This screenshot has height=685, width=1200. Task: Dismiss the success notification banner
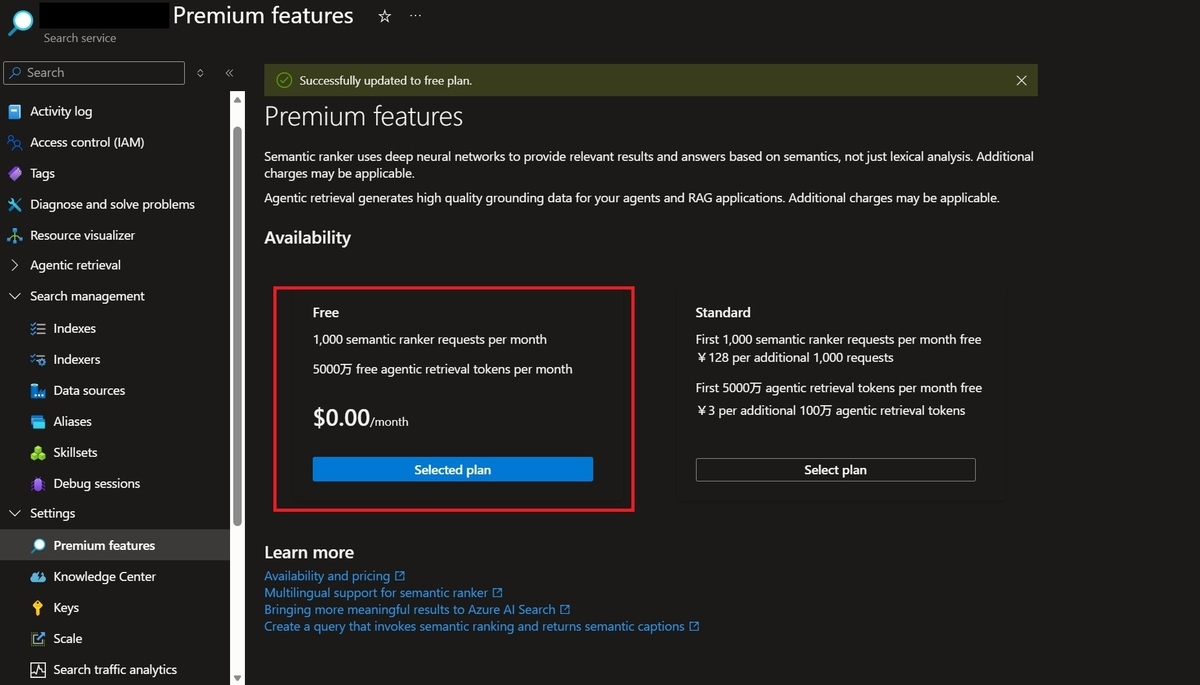[x=1021, y=81]
